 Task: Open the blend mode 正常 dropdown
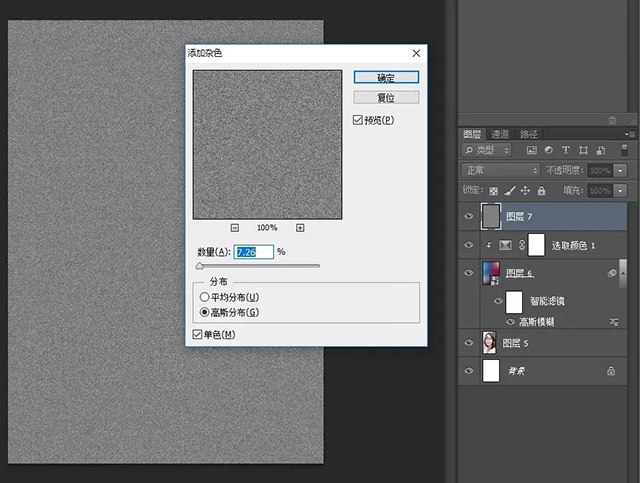coord(500,170)
